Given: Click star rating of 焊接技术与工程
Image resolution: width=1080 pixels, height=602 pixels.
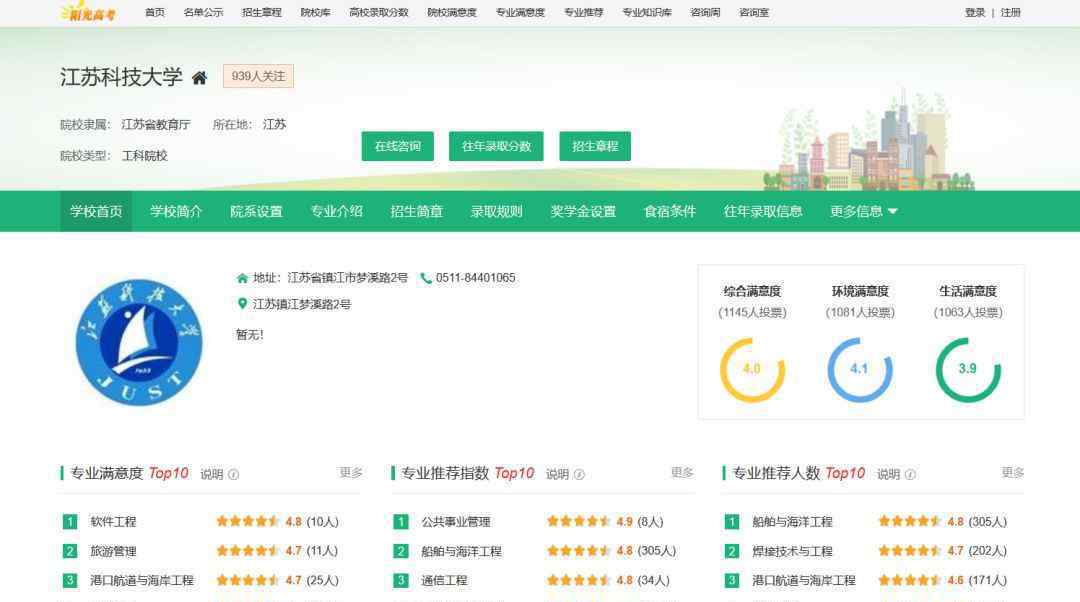Looking at the screenshot, I should [x=911, y=551].
